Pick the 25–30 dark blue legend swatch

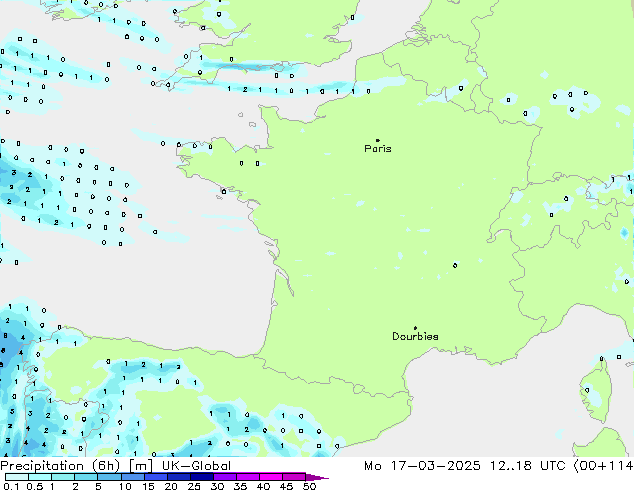[201, 477]
